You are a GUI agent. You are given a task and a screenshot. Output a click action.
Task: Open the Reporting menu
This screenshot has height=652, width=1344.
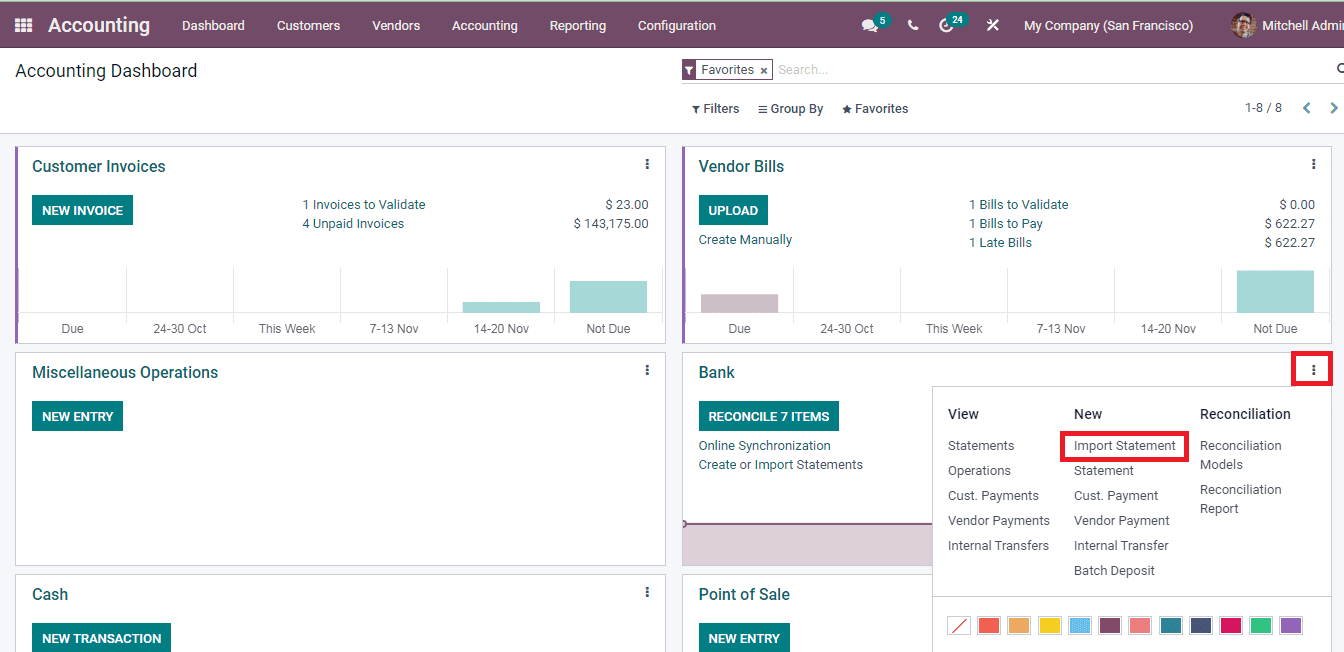[x=577, y=24]
